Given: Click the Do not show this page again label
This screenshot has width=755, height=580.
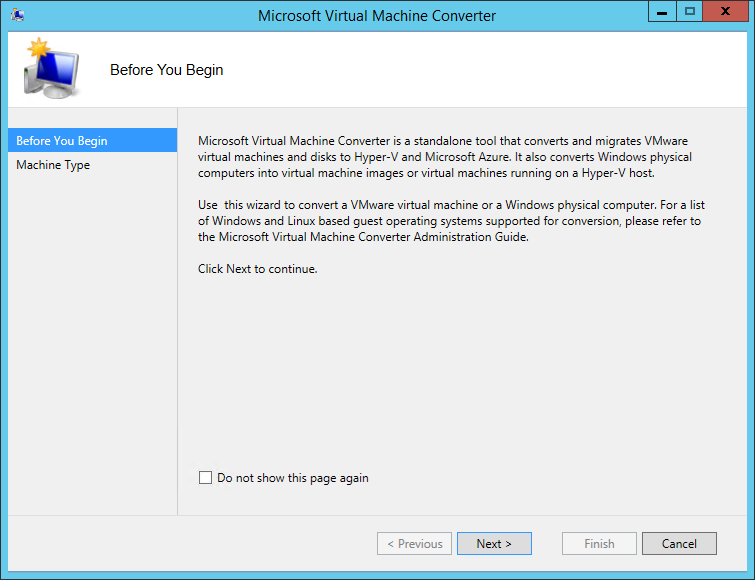Looking at the screenshot, I should tap(293, 478).
